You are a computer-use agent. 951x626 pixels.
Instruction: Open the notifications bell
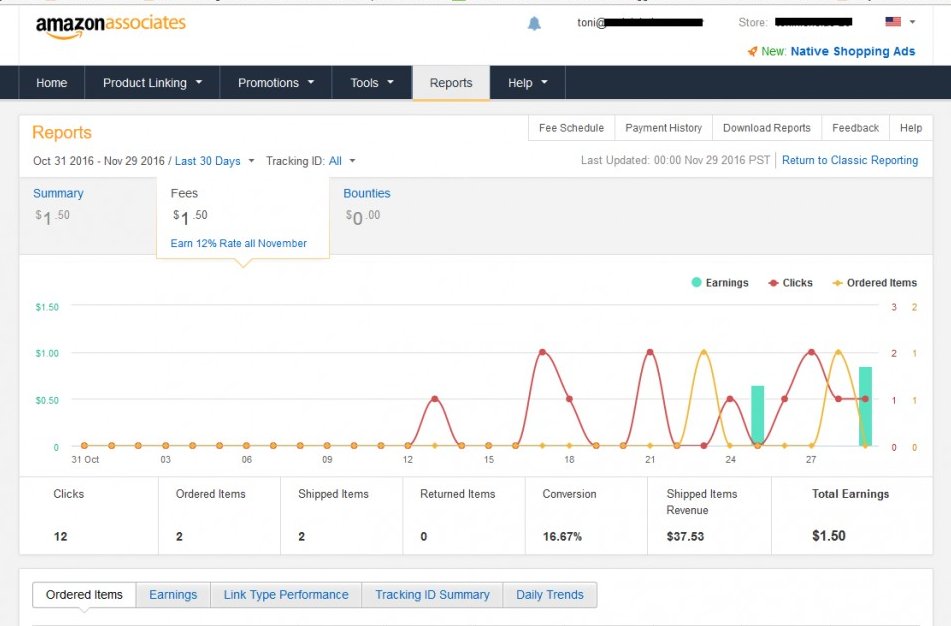534,24
